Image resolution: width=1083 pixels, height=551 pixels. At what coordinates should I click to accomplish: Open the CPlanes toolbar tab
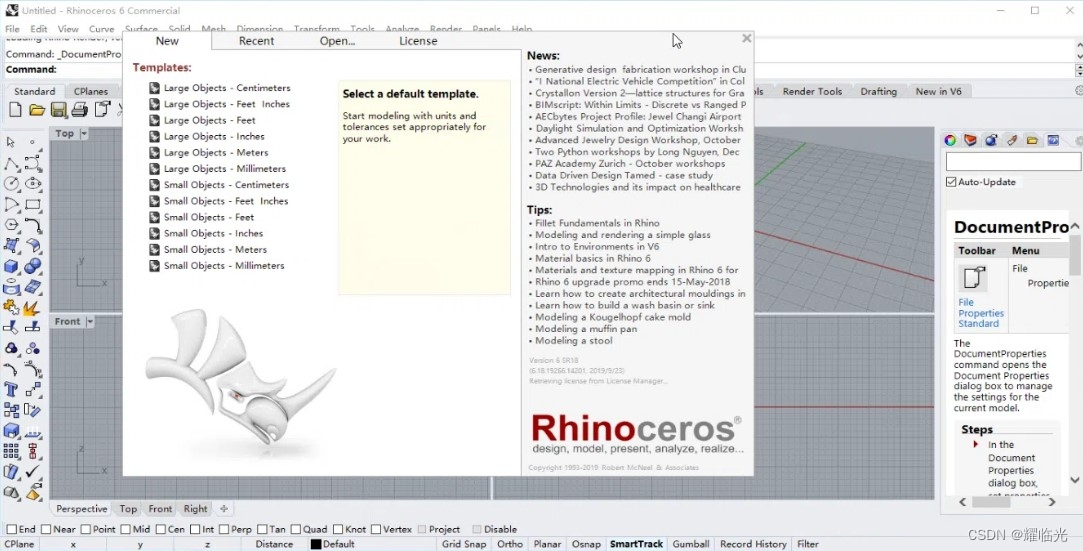(91, 91)
